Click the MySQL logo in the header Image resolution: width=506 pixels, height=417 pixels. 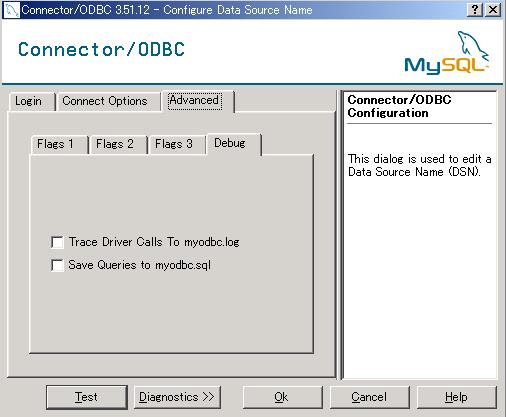tap(447, 53)
